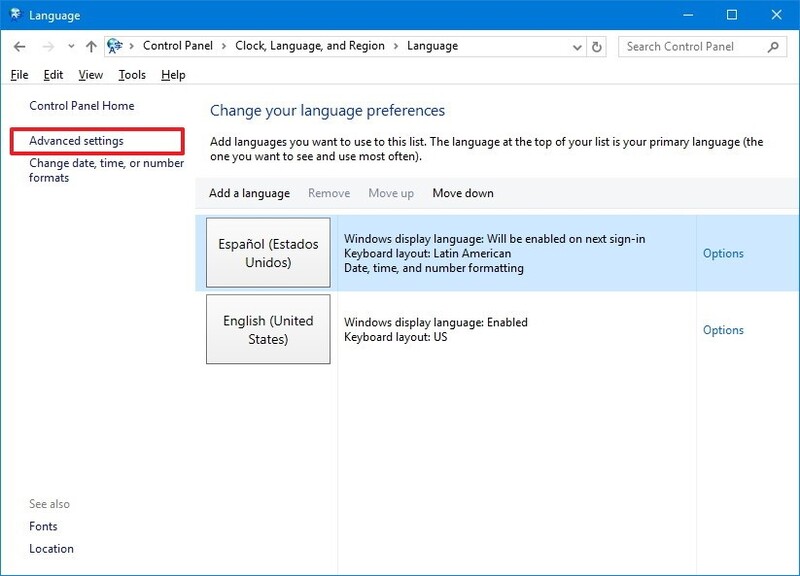Image resolution: width=800 pixels, height=576 pixels.
Task: Click the Language breadcrumb segment
Action: point(432,46)
